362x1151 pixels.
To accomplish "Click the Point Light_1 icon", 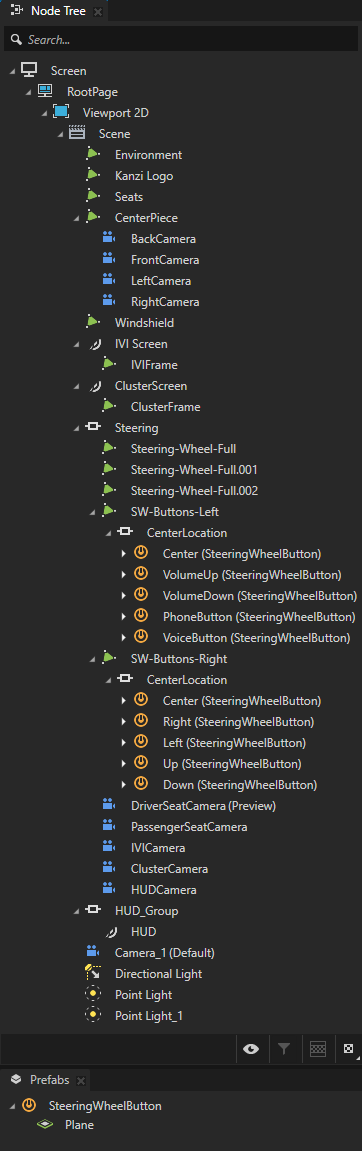I will 93,1015.
